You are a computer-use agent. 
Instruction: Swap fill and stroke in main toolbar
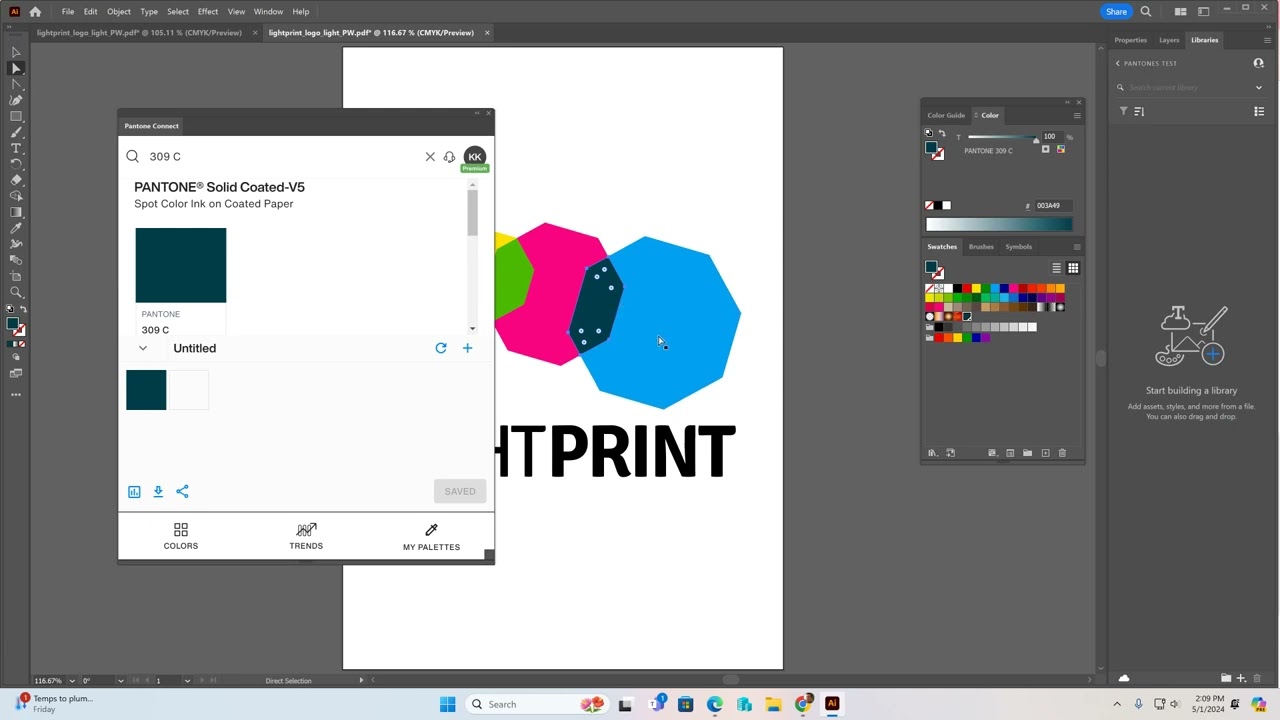pos(24,310)
